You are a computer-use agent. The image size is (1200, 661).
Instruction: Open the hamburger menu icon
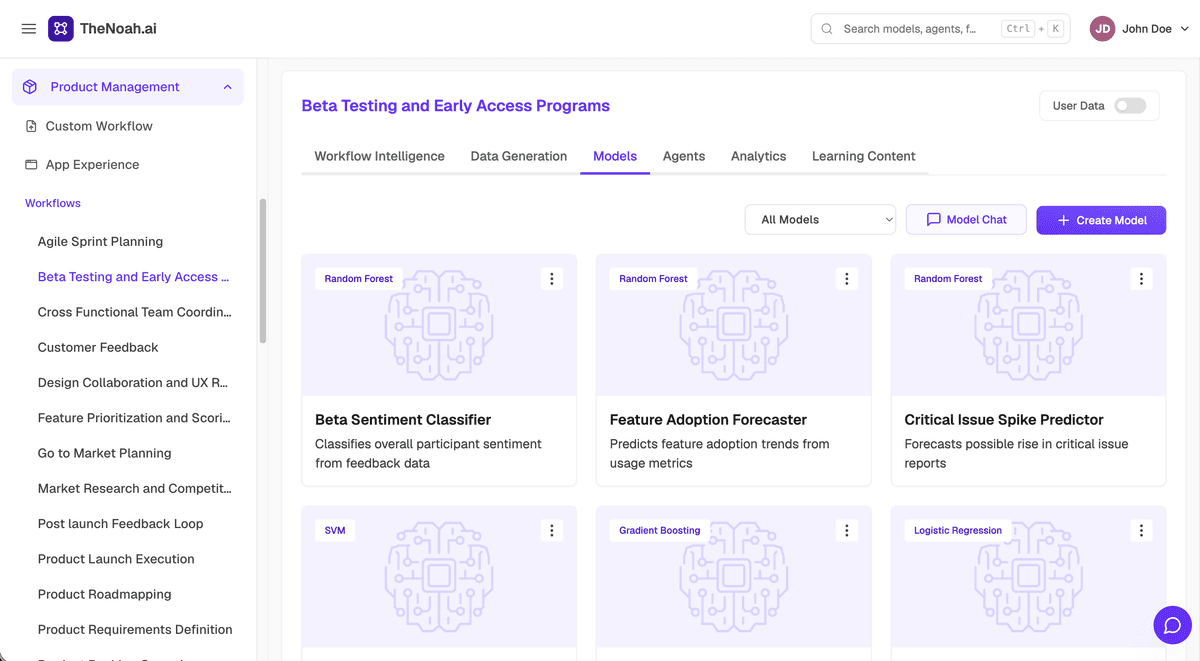click(x=29, y=29)
